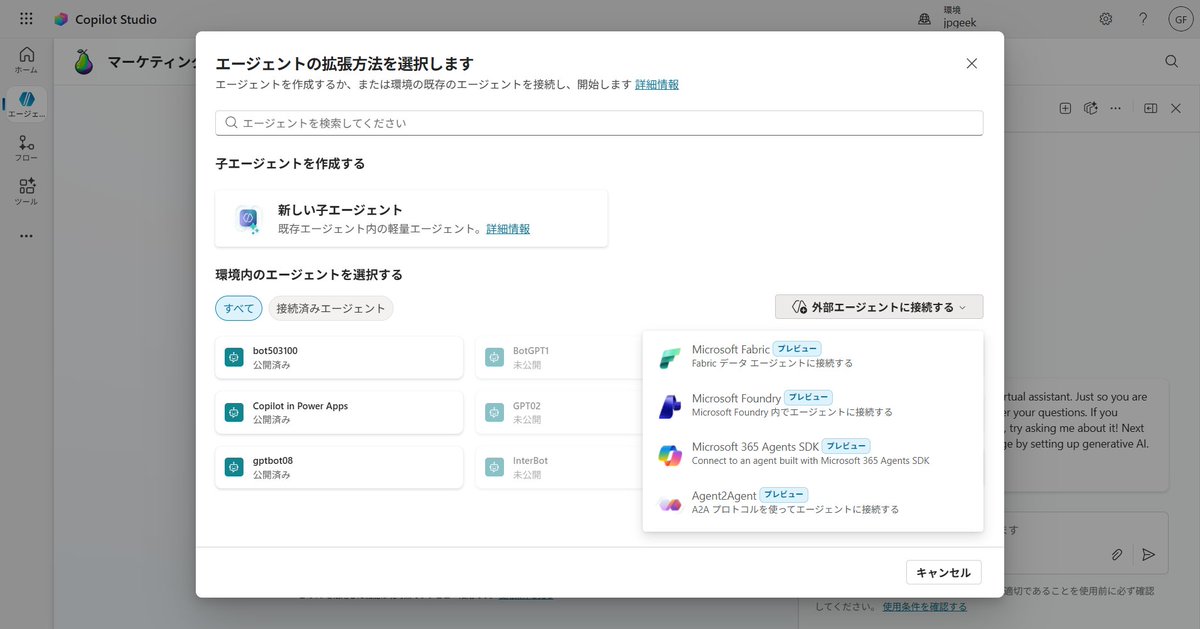Image resolution: width=1200 pixels, height=629 pixels.
Task: Select the InterBot agent card
Action: [560, 467]
